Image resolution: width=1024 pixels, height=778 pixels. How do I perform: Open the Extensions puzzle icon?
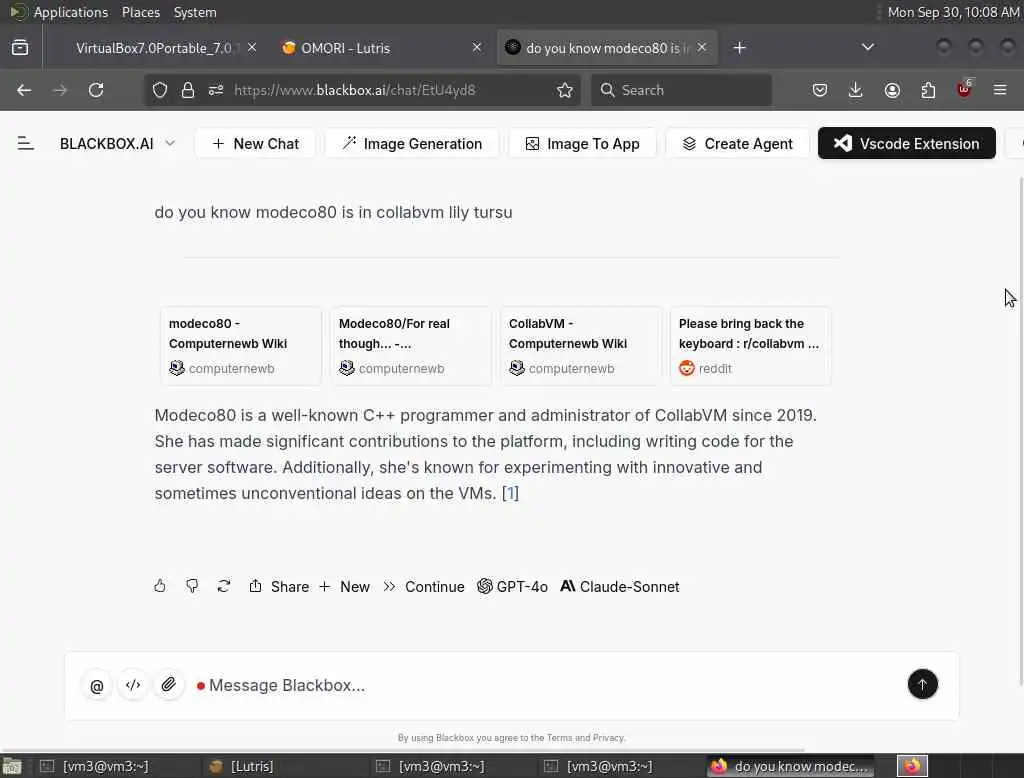pos(928,90)
